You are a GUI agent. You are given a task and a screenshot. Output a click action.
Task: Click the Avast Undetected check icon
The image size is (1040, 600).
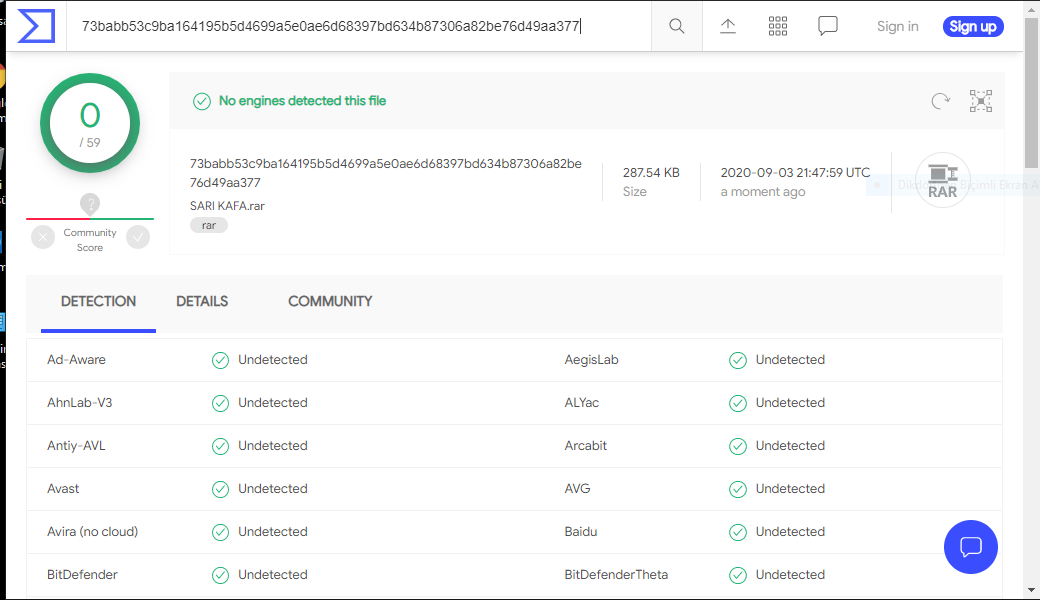pos(220,489)
